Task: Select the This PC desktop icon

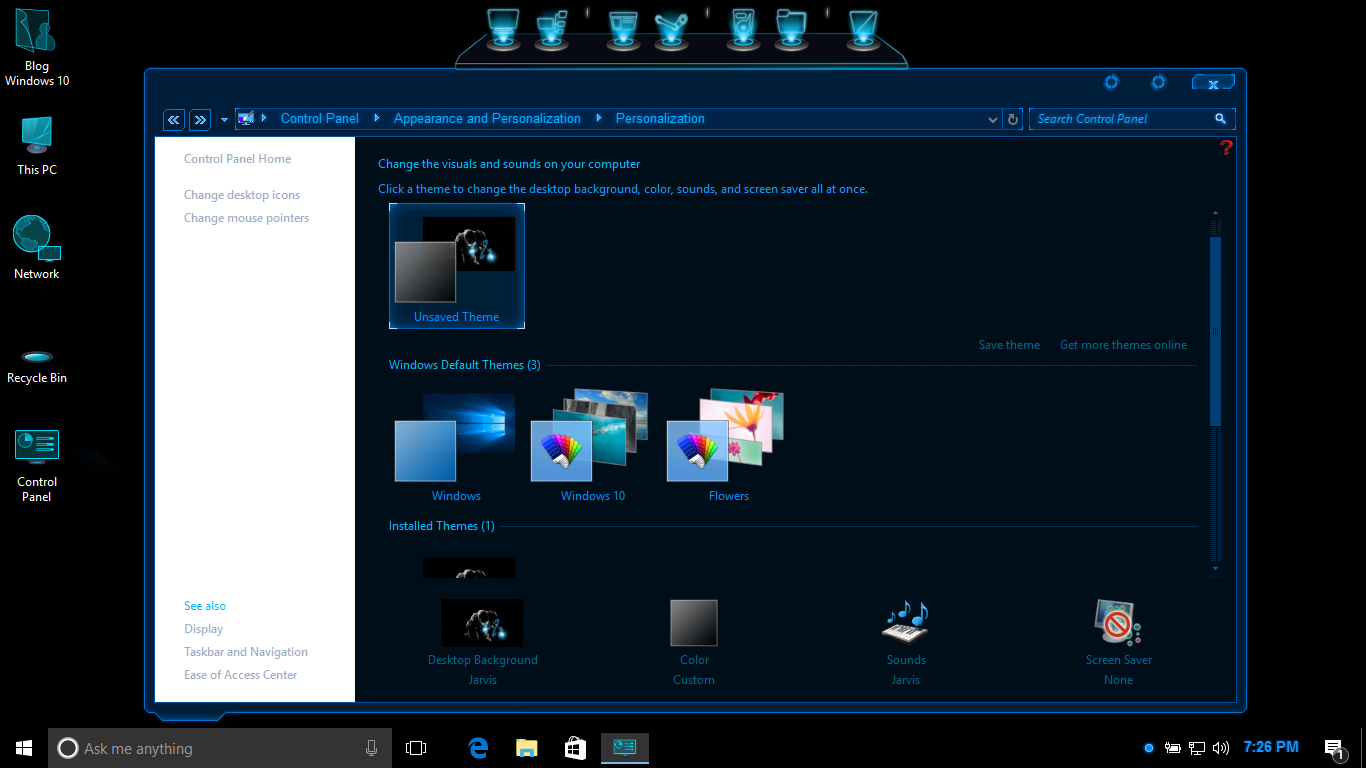Action: click(x=37, y=146)
